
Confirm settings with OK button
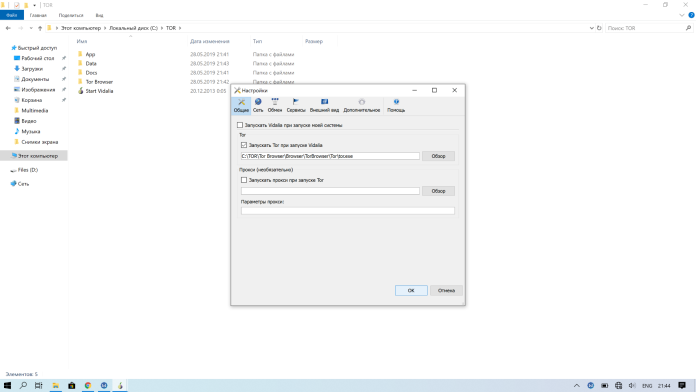[x=411, y=290]
